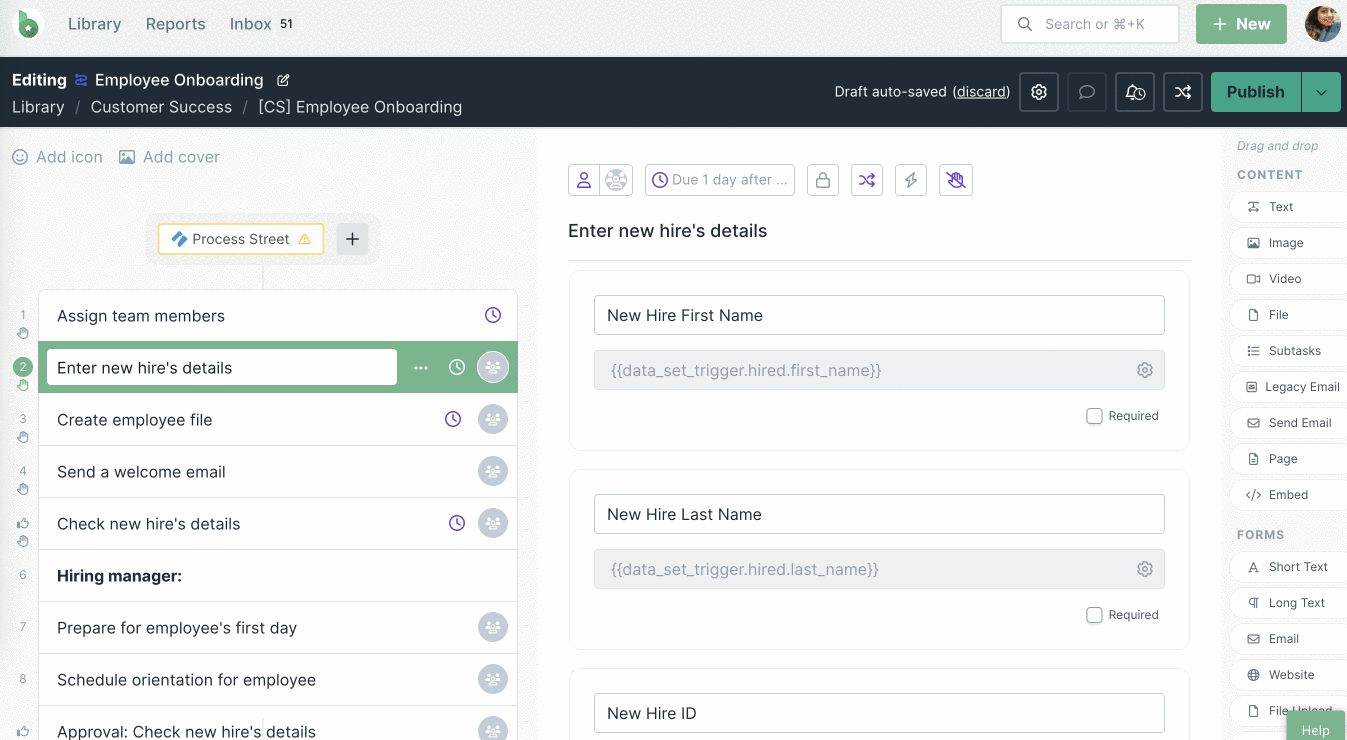Viewport: 1347px width, 740px height.
Task: Click the discard link for the draft
Action: [x=980, y=91]
